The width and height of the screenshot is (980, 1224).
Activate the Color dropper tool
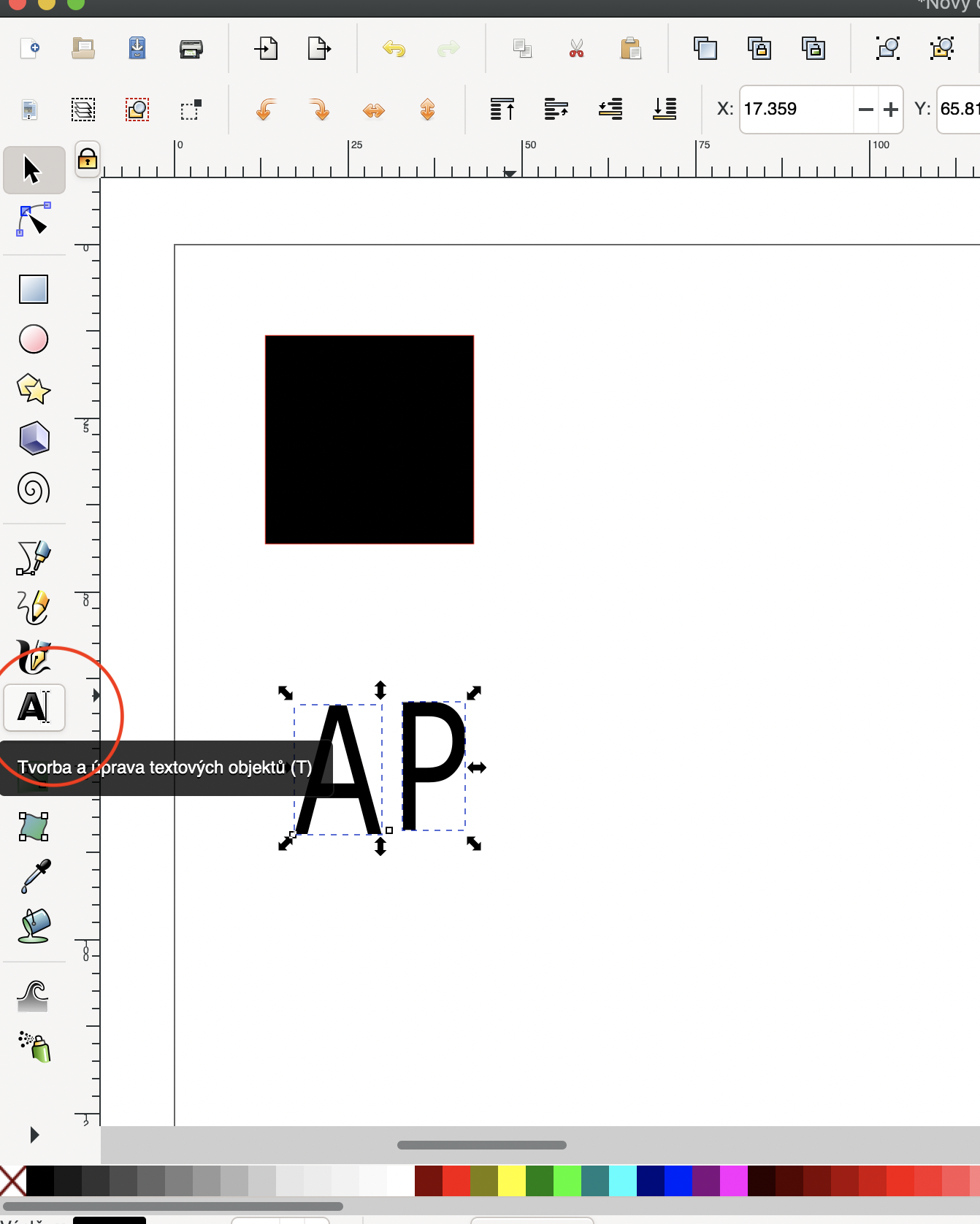pyautogui.click(x=34, y=876)
